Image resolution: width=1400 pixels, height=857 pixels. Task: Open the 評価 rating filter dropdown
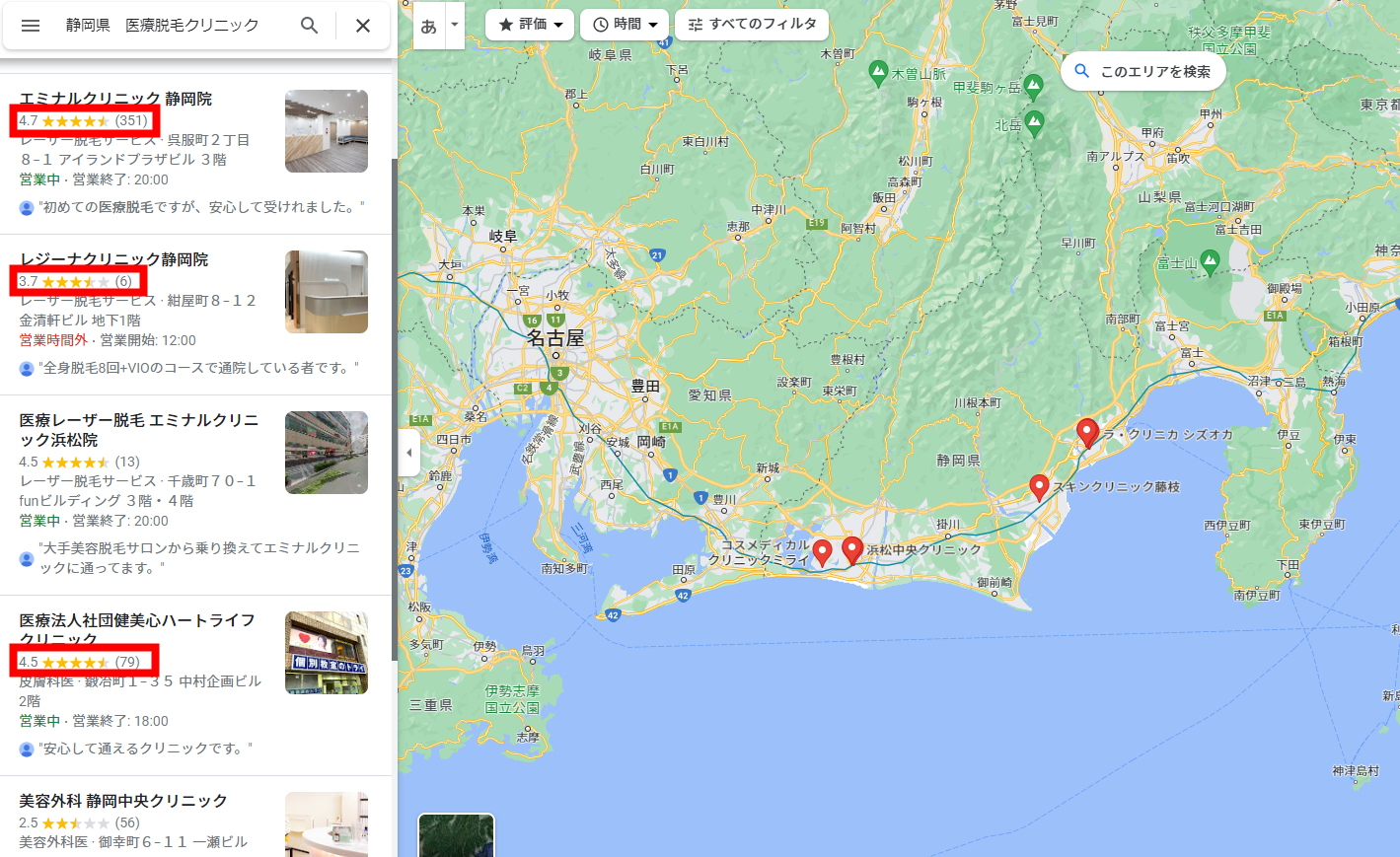pyautogui.click(x=530, y=25)
